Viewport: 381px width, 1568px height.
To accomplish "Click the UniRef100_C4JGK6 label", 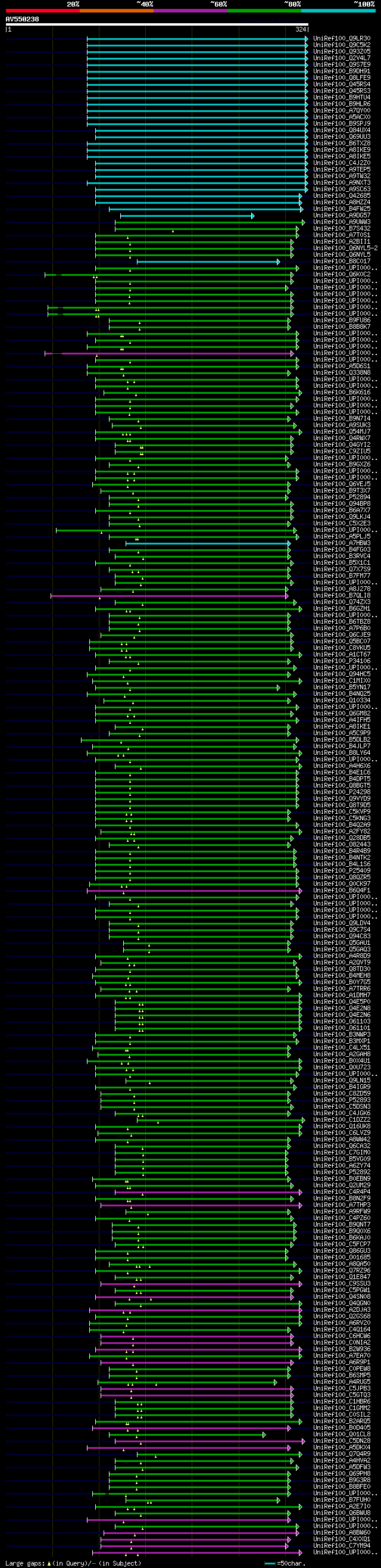I will (342, 1113).
